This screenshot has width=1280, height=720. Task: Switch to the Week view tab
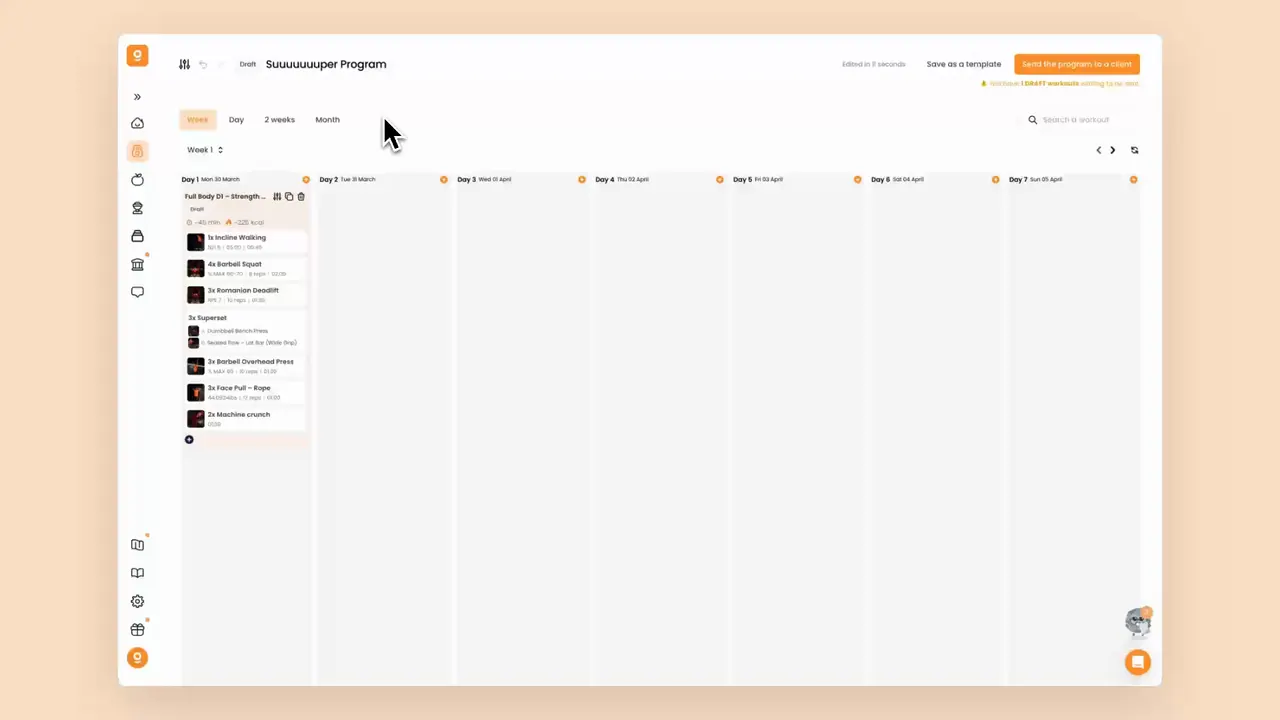[198, 119]
